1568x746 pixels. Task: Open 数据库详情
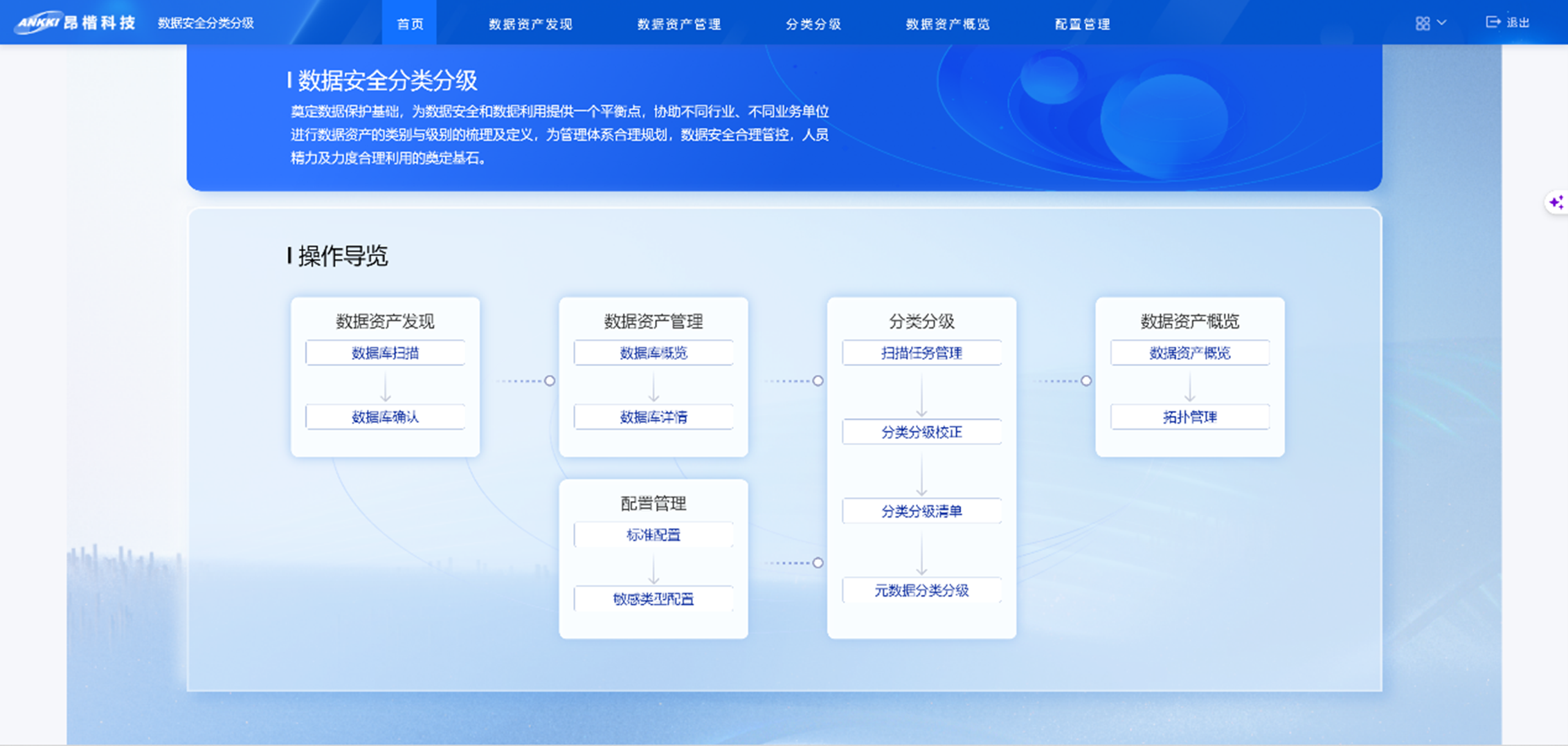(x=654, y=417)
